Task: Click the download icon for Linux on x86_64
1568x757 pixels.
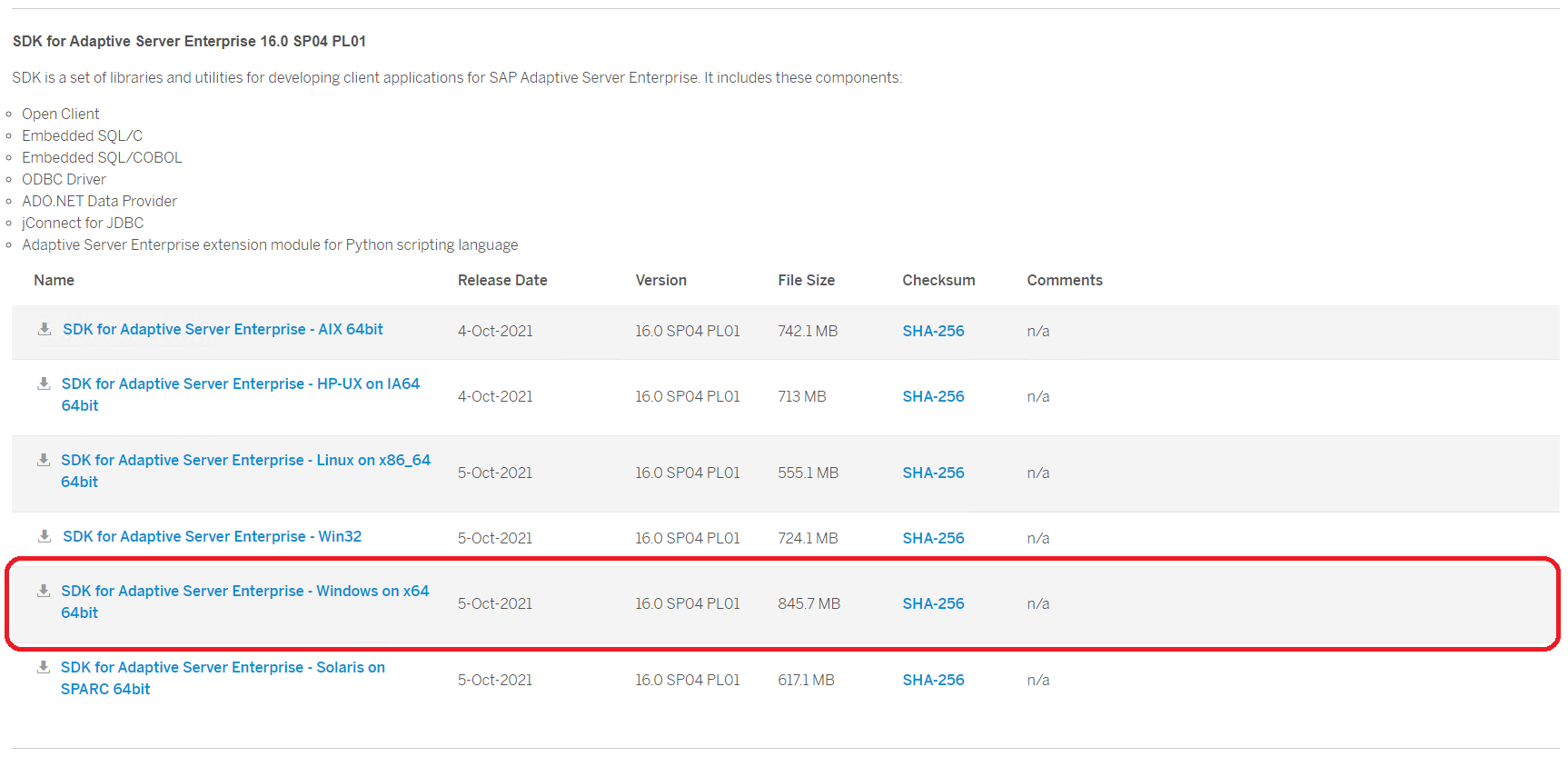Action: pos(44,460)
